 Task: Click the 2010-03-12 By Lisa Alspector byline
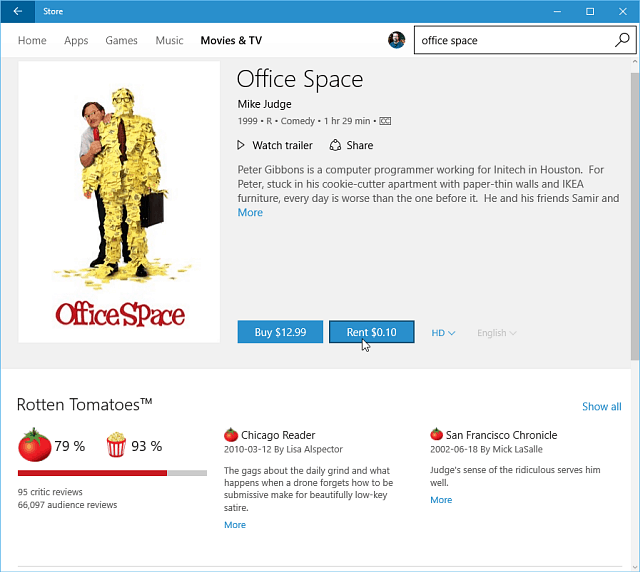(283, 449)
